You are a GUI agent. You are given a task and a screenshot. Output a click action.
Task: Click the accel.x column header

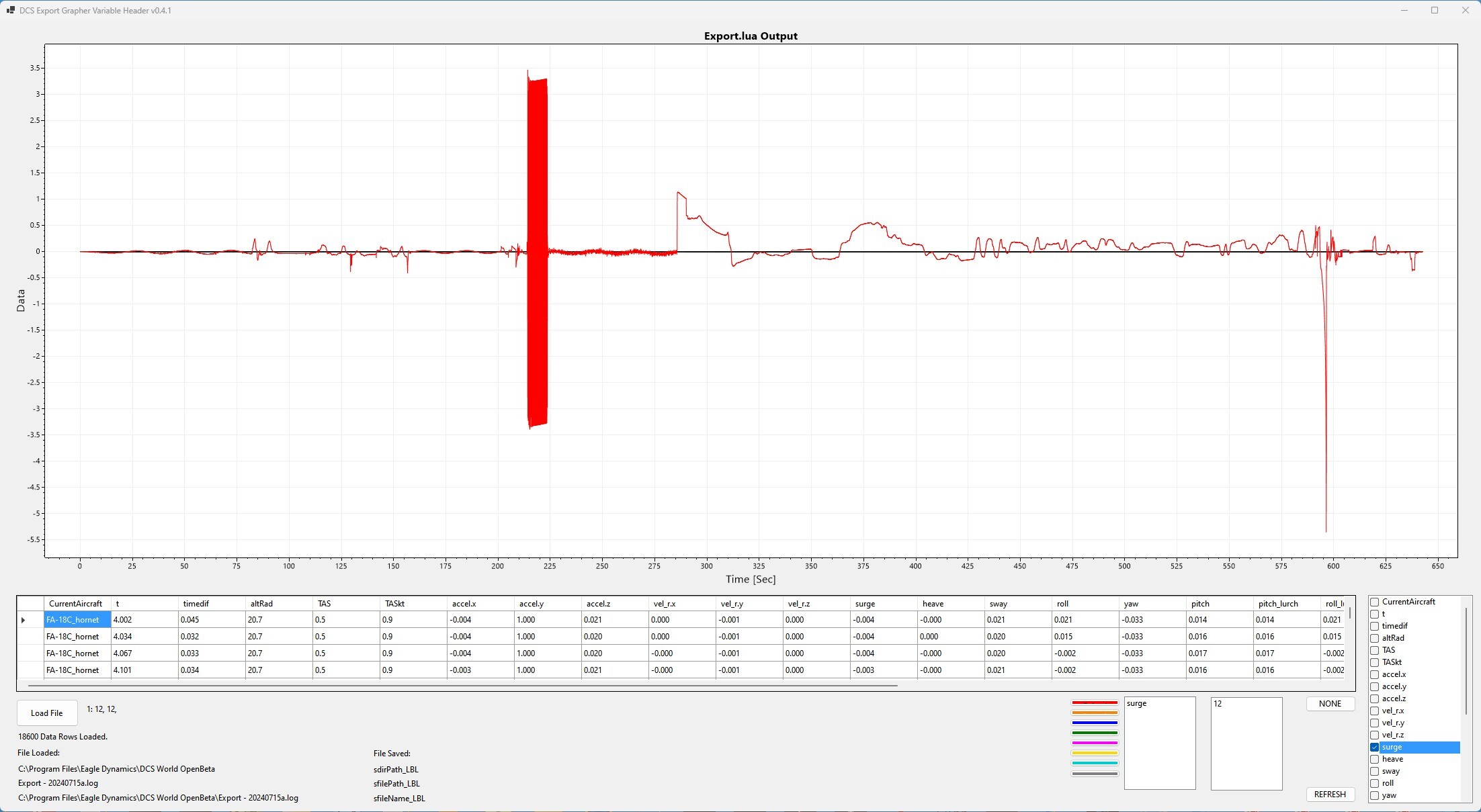(480, 604)
